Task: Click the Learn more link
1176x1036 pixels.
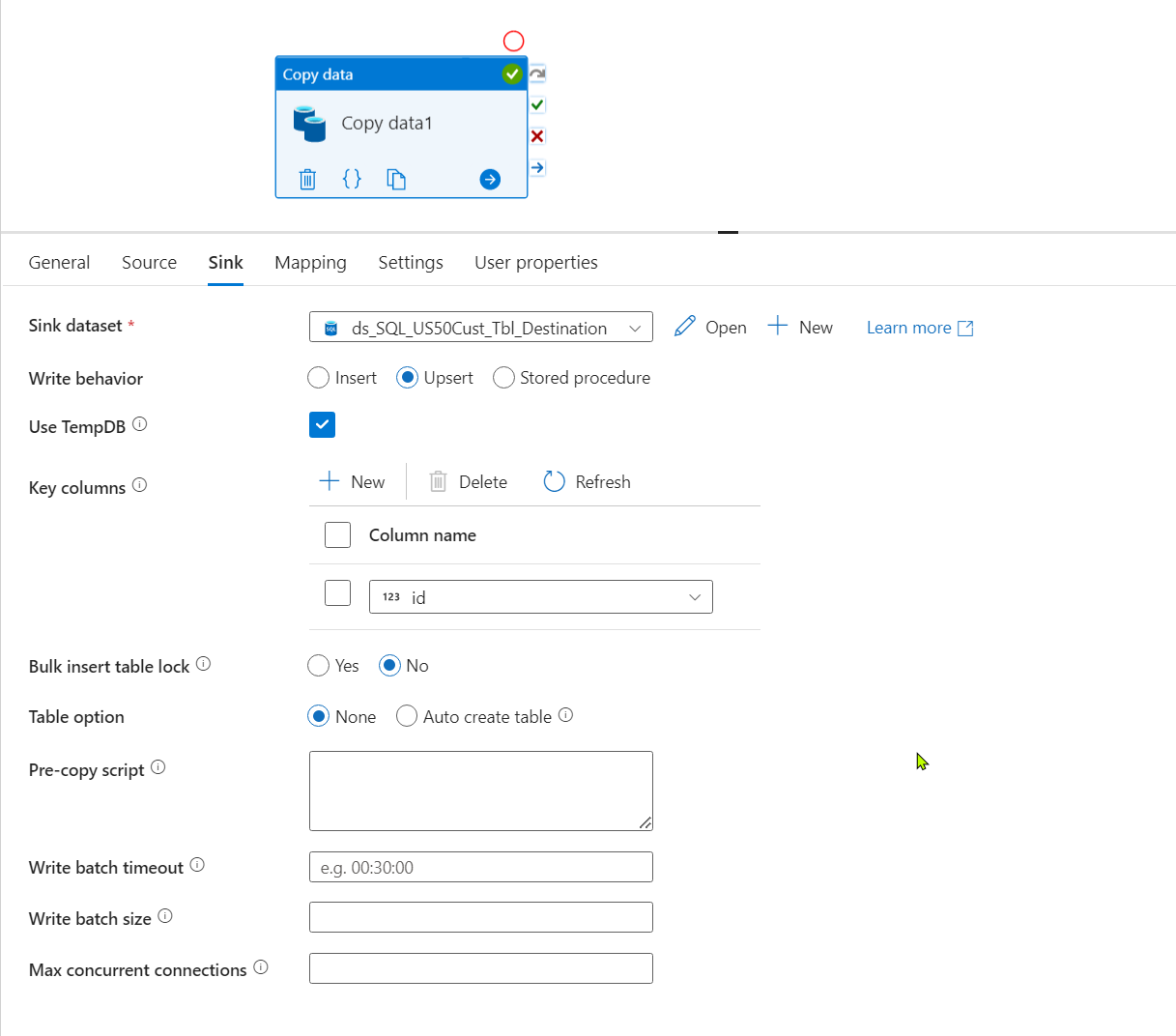Action: click(908, 328)
